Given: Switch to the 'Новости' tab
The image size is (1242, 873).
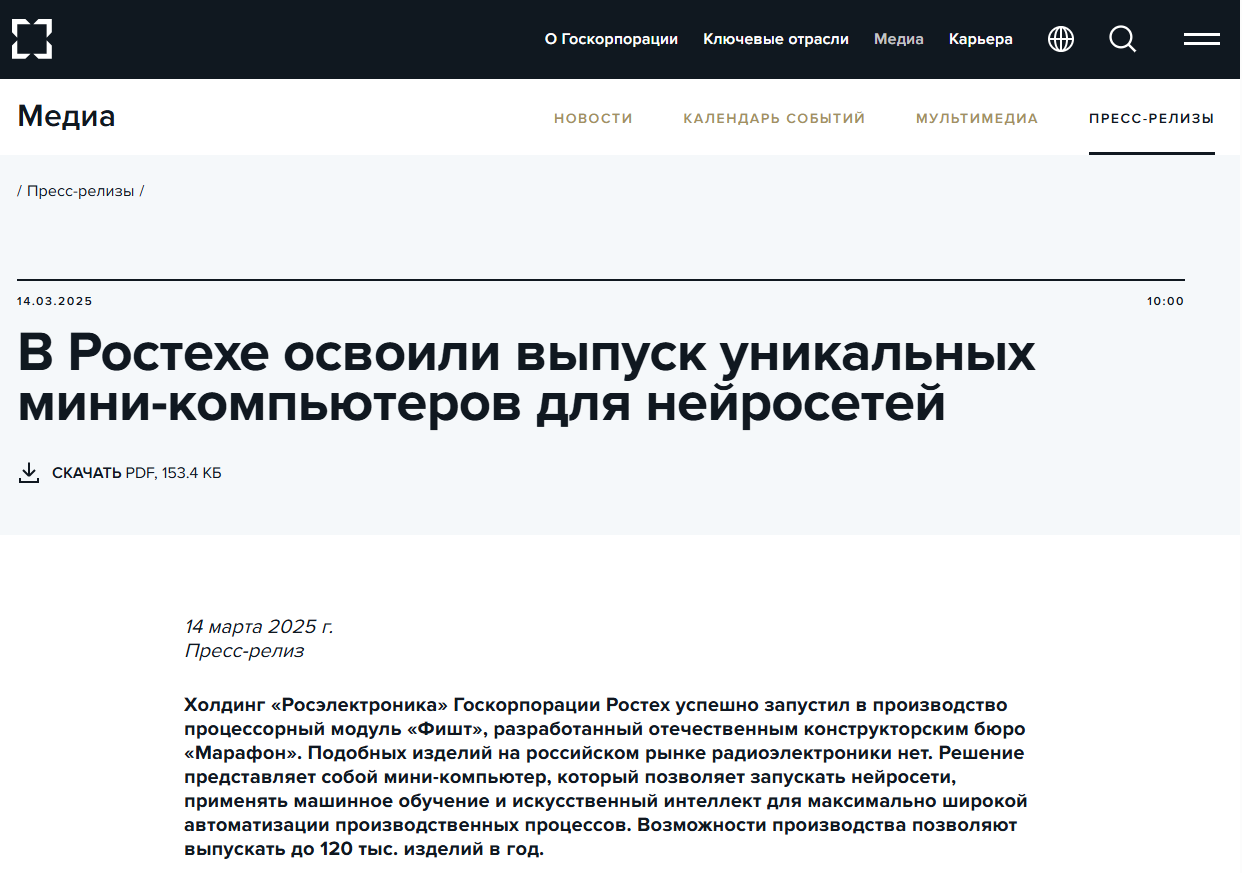Looking at the screenshot, I should click(594, 118).
